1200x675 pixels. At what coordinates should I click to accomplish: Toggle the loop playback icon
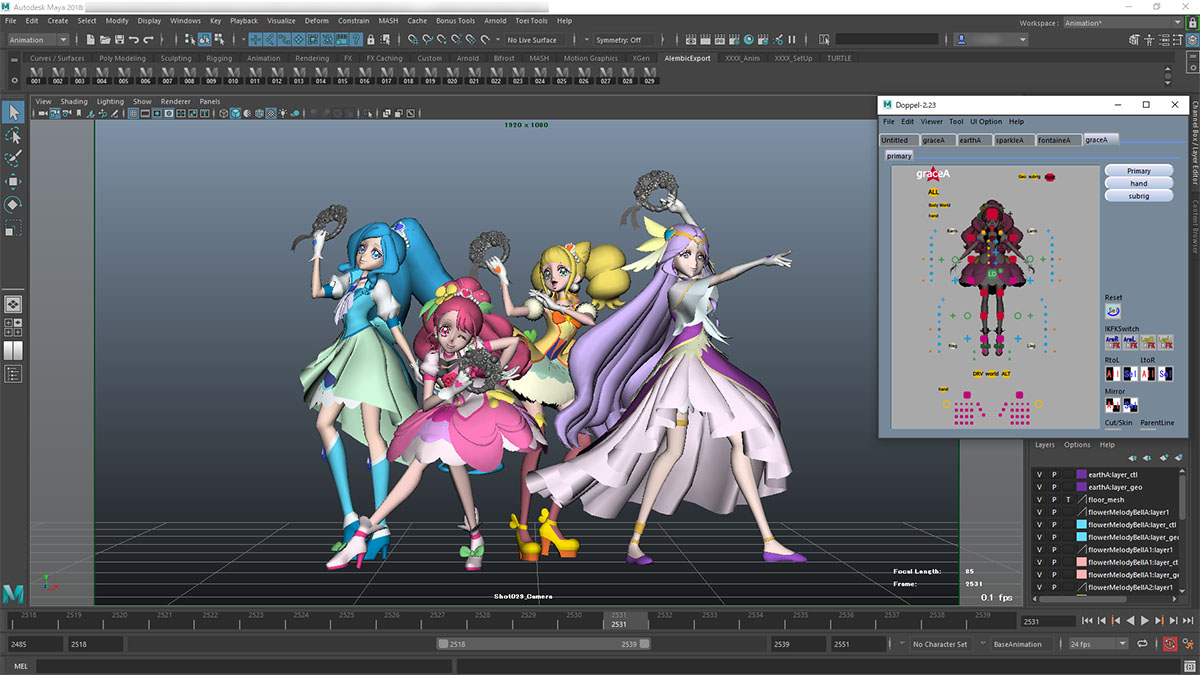click(1142, 644)
